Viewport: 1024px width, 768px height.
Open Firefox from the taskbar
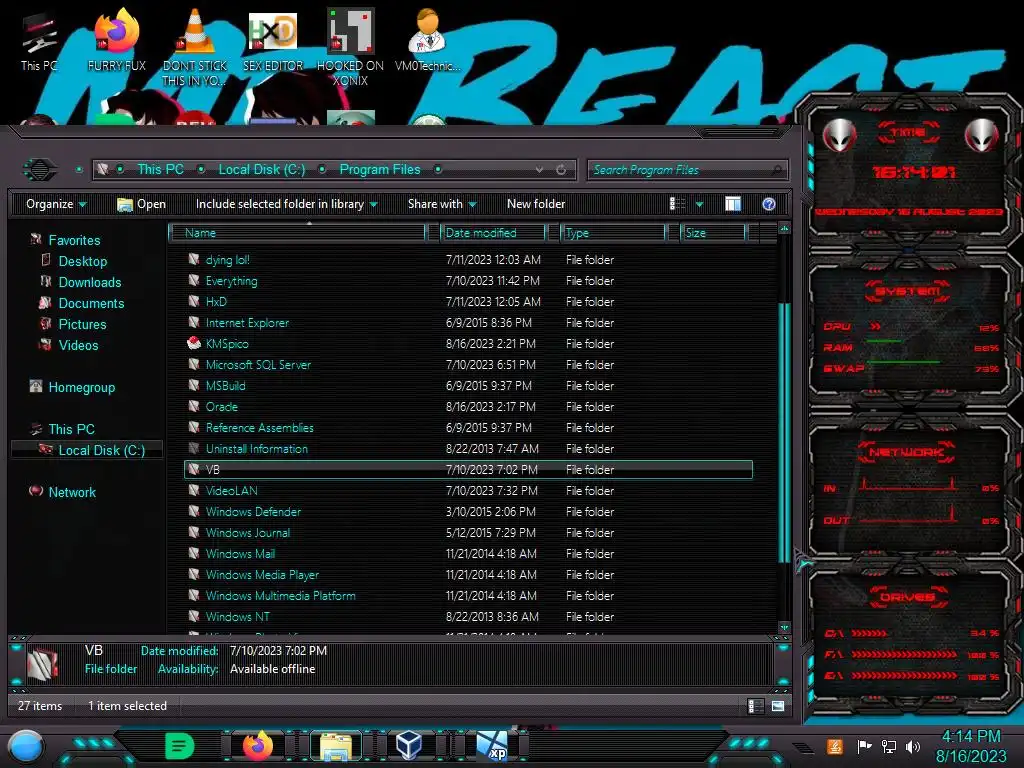point(258,745)
